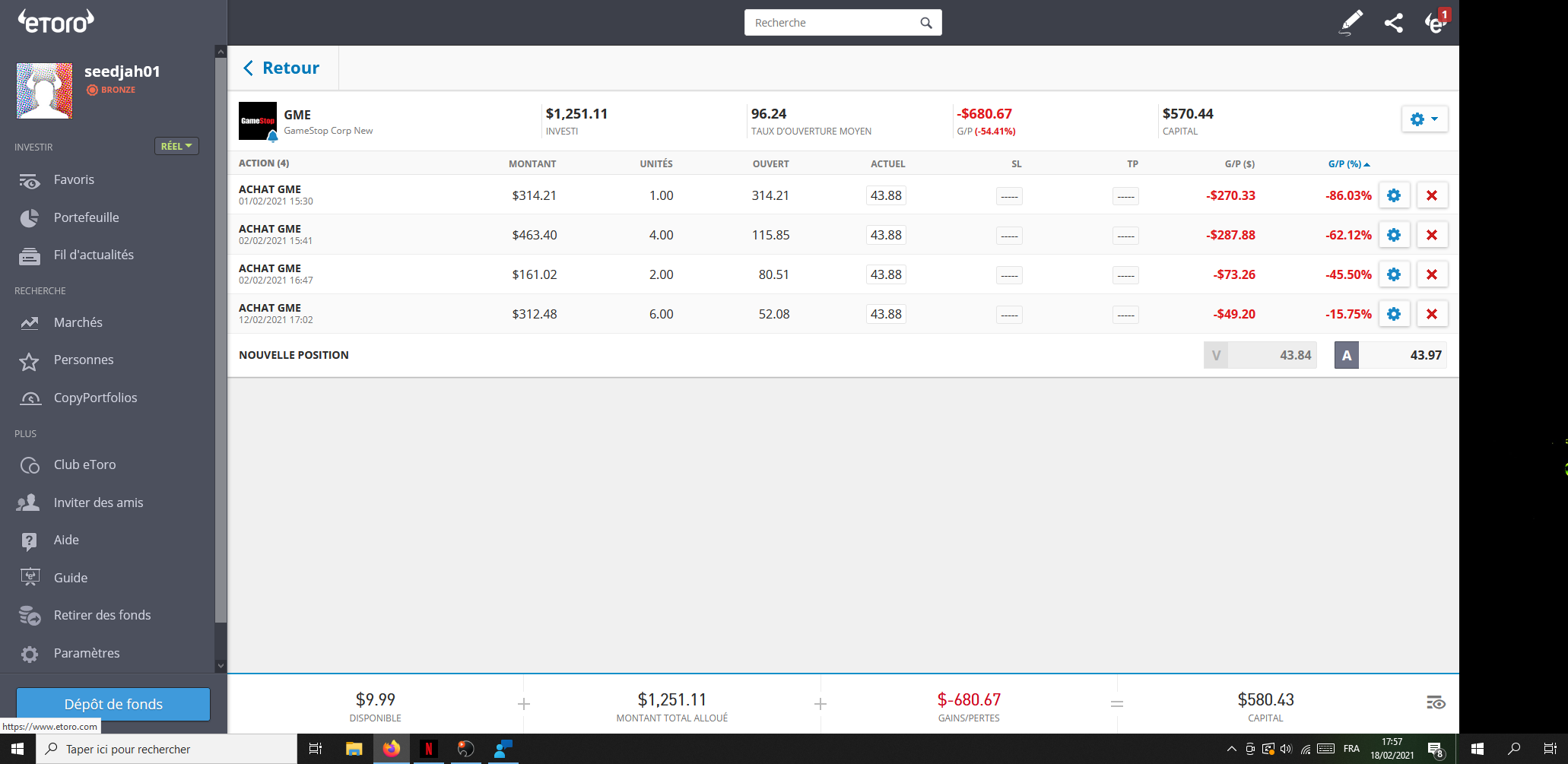Image resolution: width=1568 pixels, height=764 pixels.
Task: Show hidden system tray icons
Action: tap(1231, 749)
